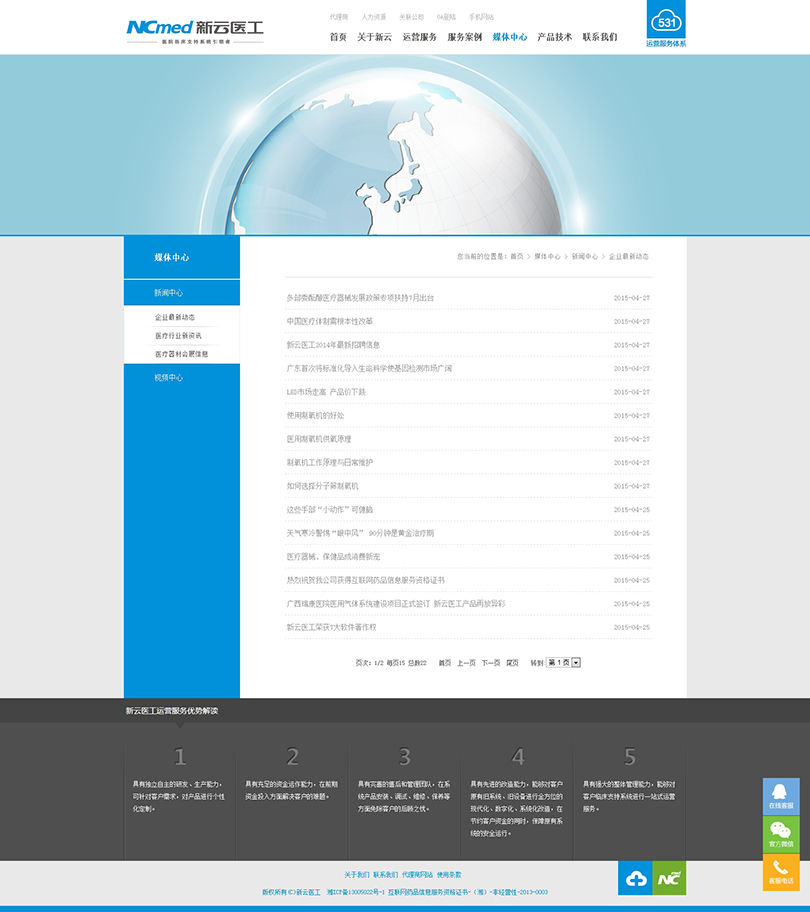Click advantage number 3 in 运营服务优势解读
Image resolution: width=810 pixels, height=912 pixels.
tap(404, 757)
